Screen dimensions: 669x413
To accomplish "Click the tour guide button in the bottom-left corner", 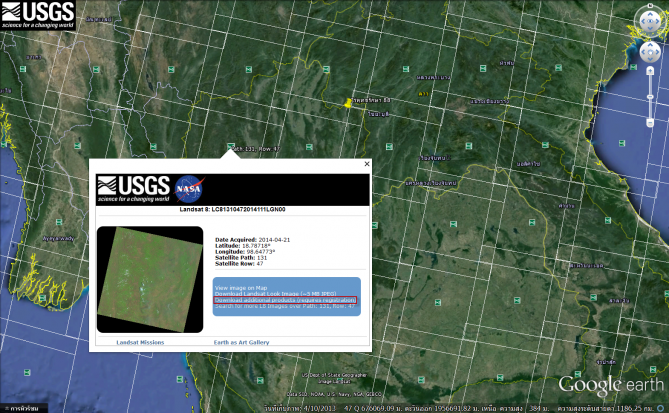I will pos(23,408).
